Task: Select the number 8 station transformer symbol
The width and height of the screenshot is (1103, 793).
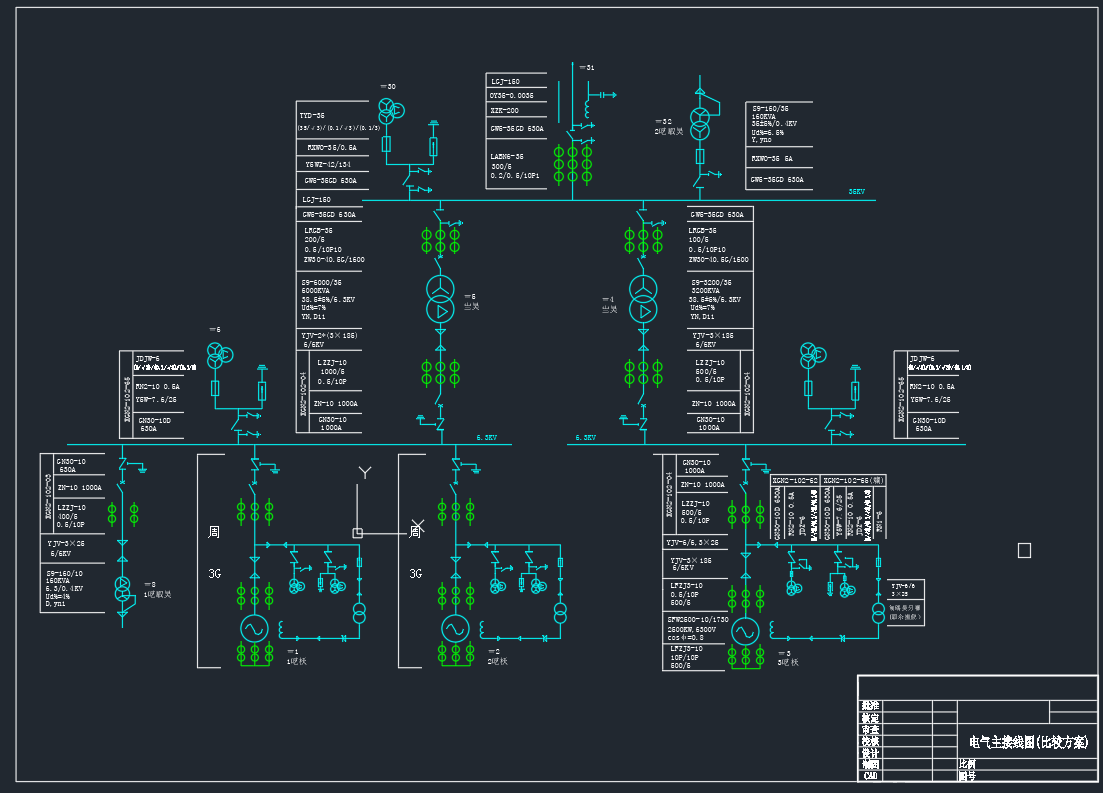Action: 123,589
